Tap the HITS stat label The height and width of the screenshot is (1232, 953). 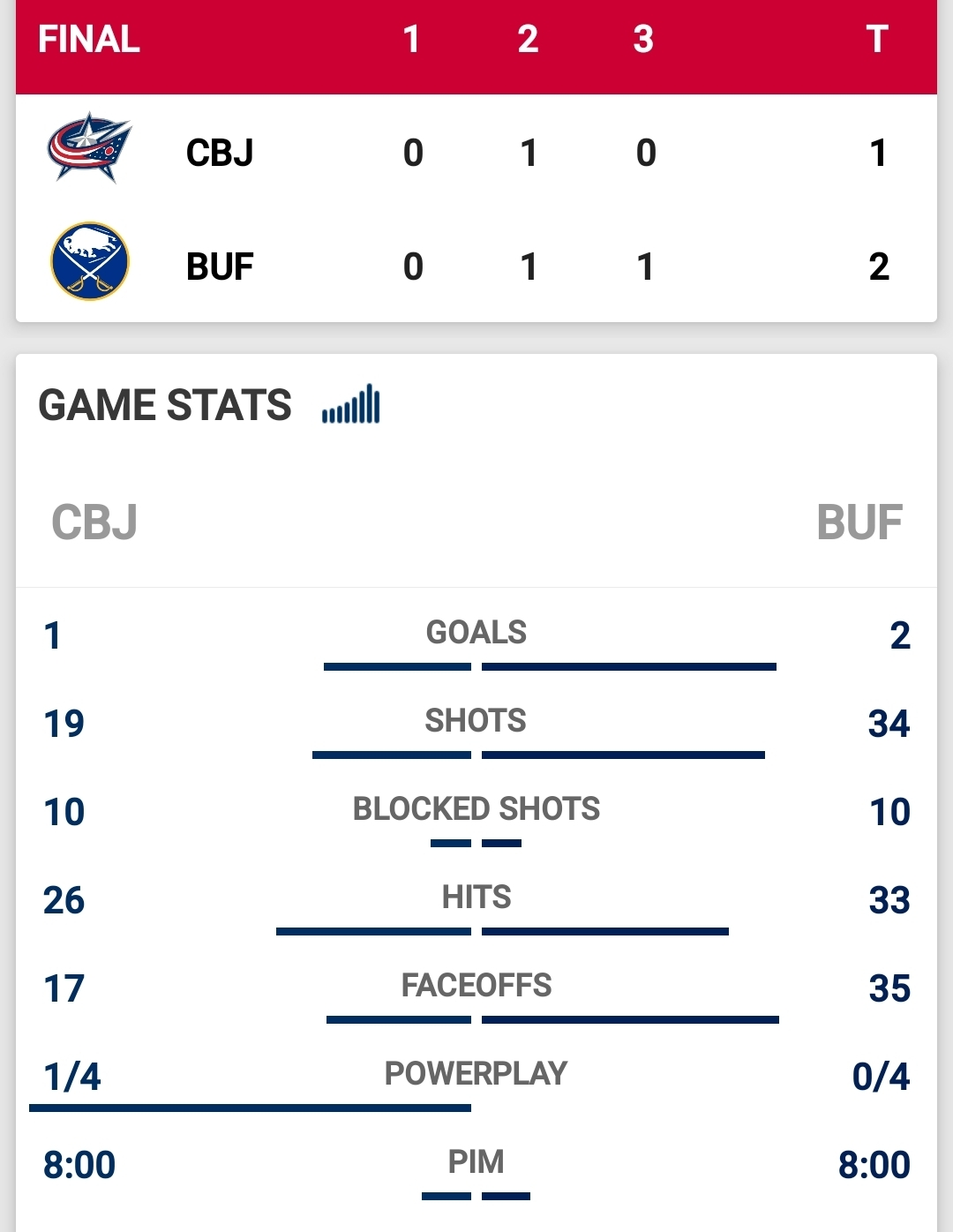pos(476,898)
